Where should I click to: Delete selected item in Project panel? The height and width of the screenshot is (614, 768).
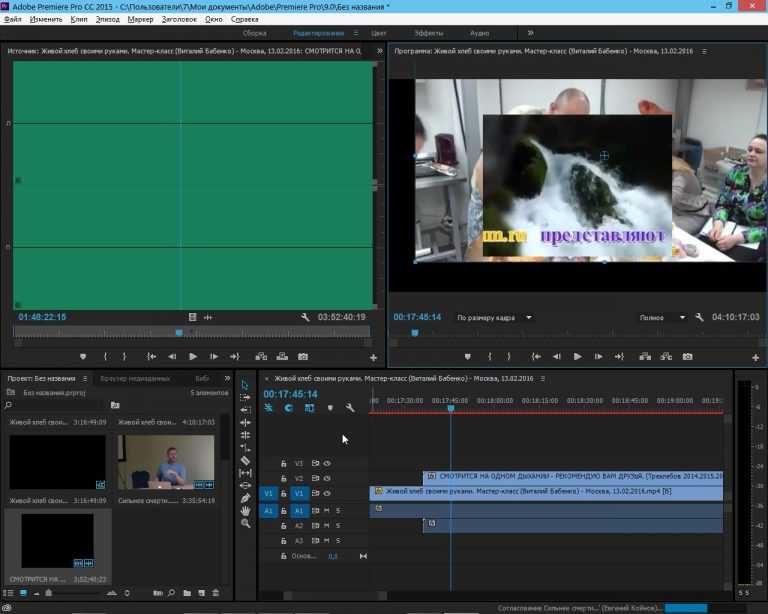click(x=216, y=593)
